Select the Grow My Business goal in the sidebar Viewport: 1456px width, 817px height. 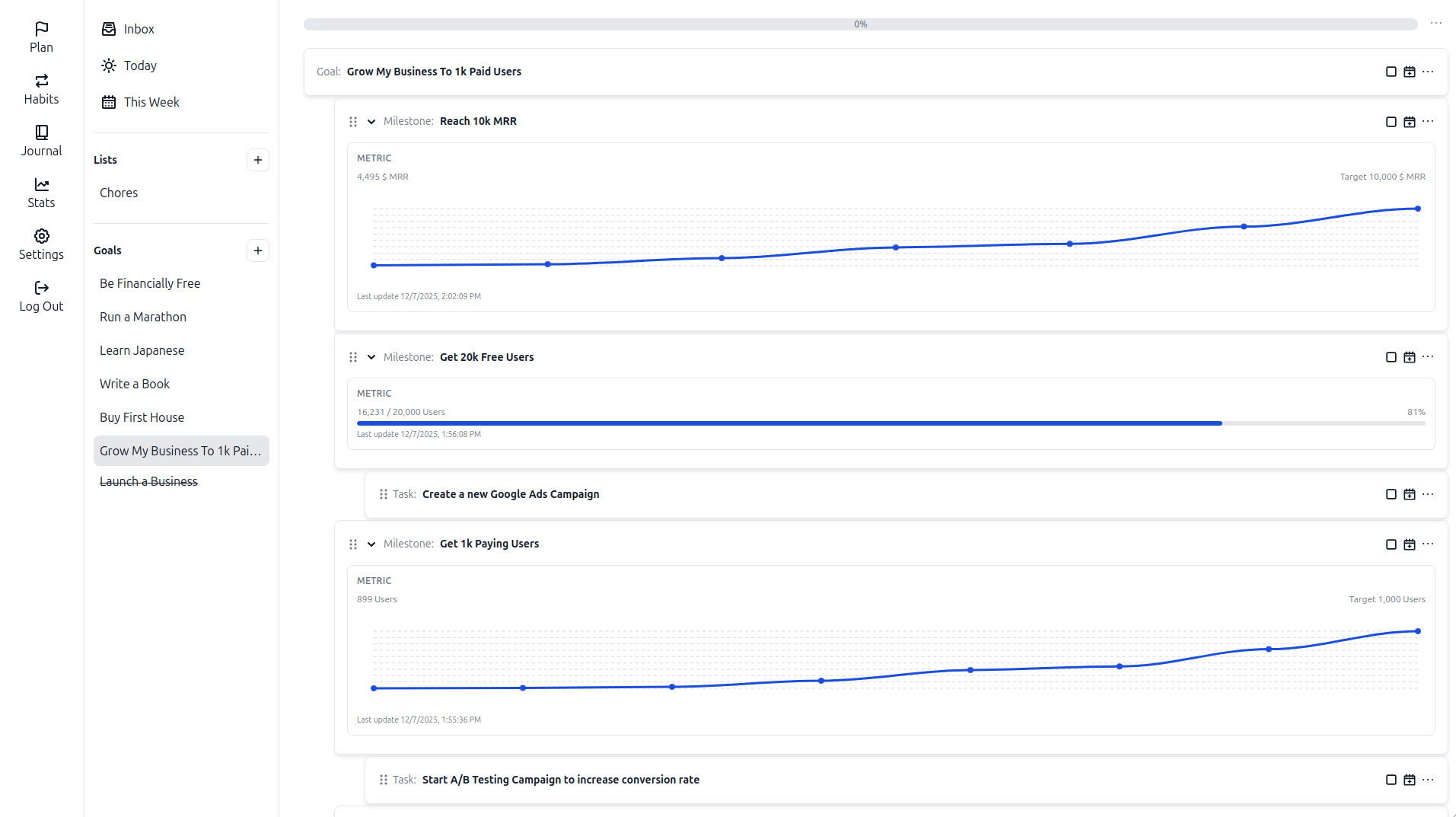tap(181, 451)
